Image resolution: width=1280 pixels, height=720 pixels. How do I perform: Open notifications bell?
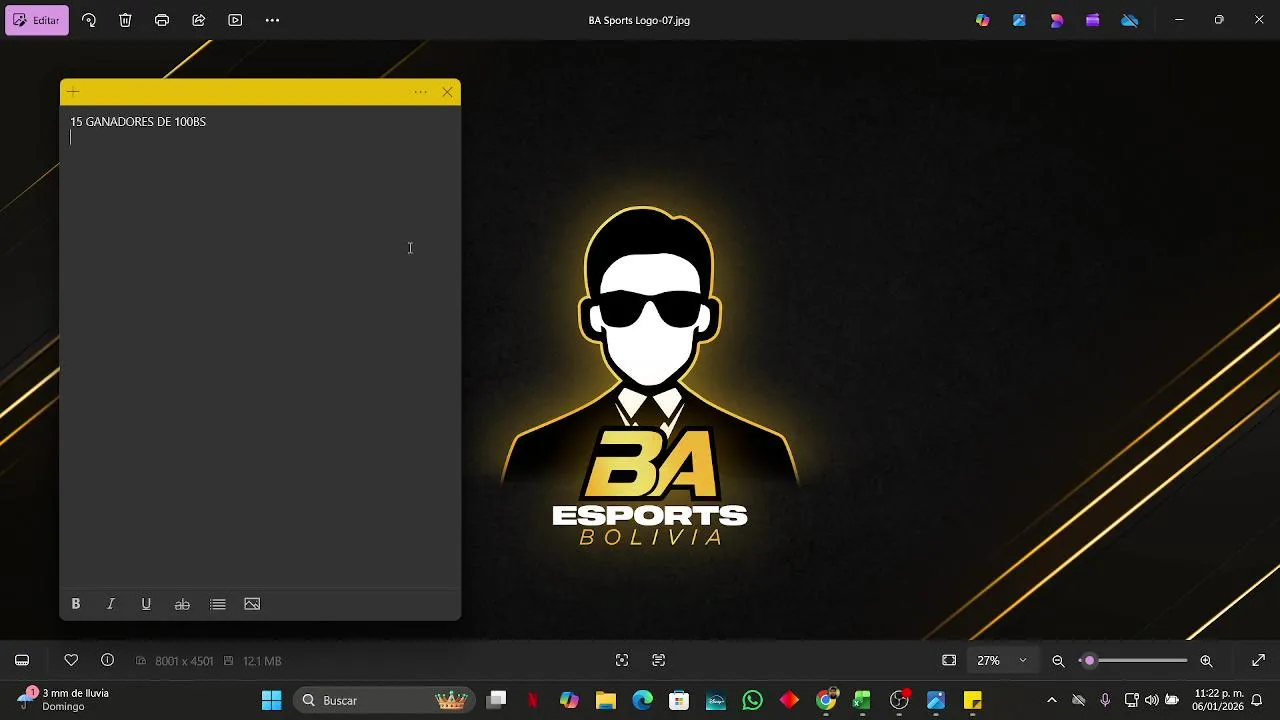tap(1257, 700)
